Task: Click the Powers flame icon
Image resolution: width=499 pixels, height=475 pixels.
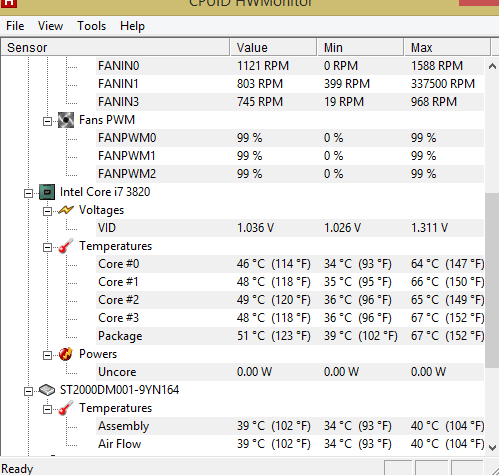Action: tap(66, 354)
